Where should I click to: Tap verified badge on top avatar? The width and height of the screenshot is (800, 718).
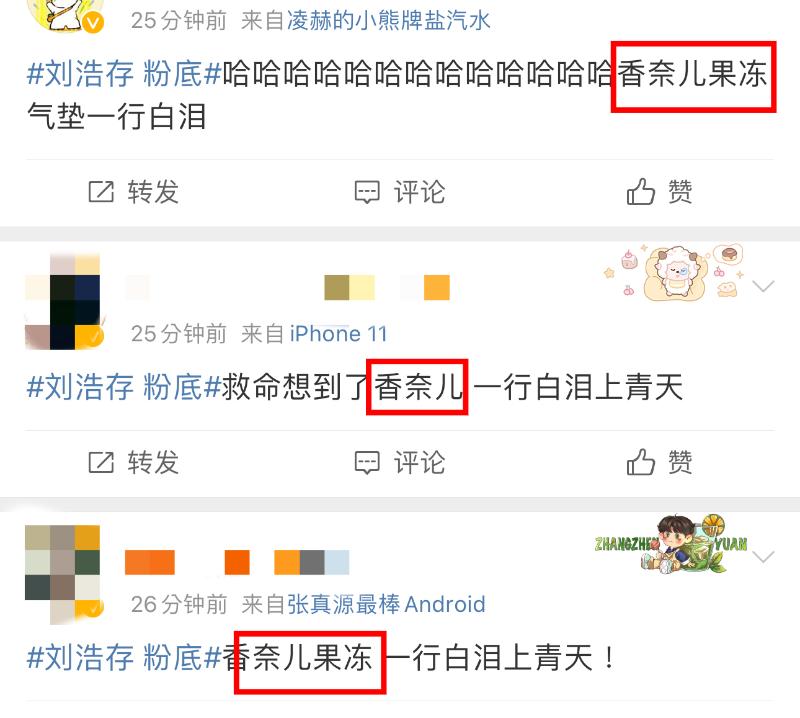(x=93, y=23)
